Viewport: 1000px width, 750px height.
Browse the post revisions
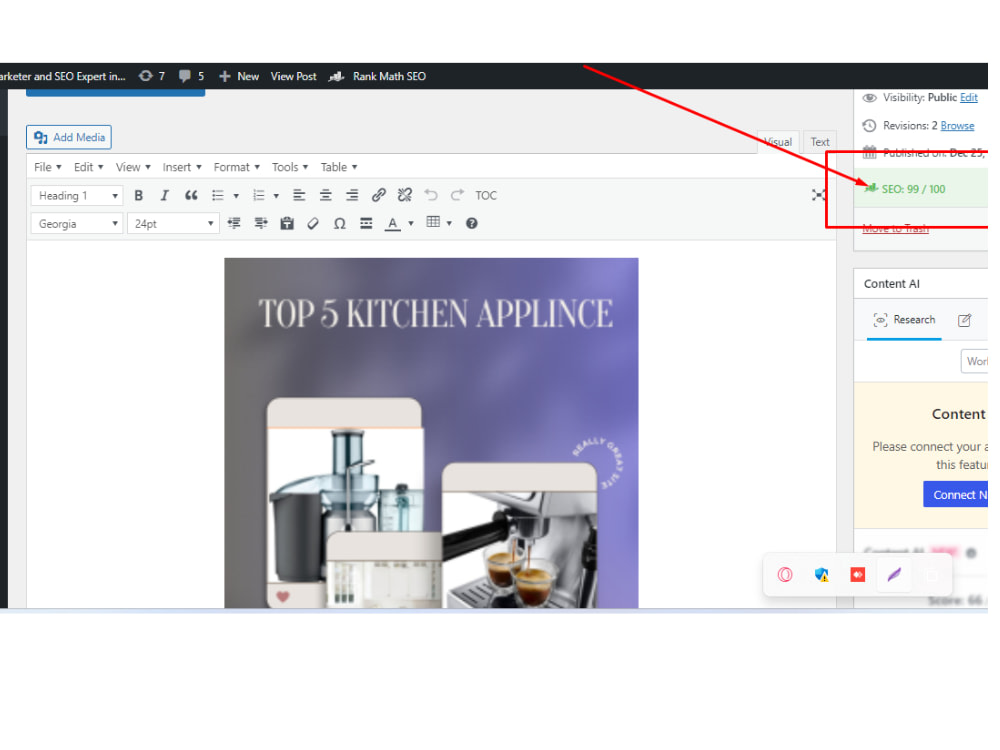(957, 126)
